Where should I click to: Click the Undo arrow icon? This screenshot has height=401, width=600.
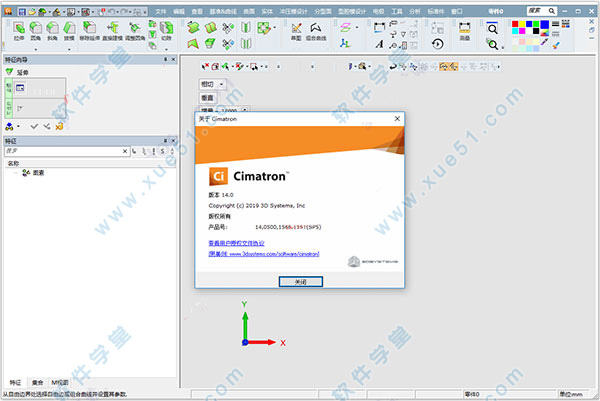[x=112, y=11]
